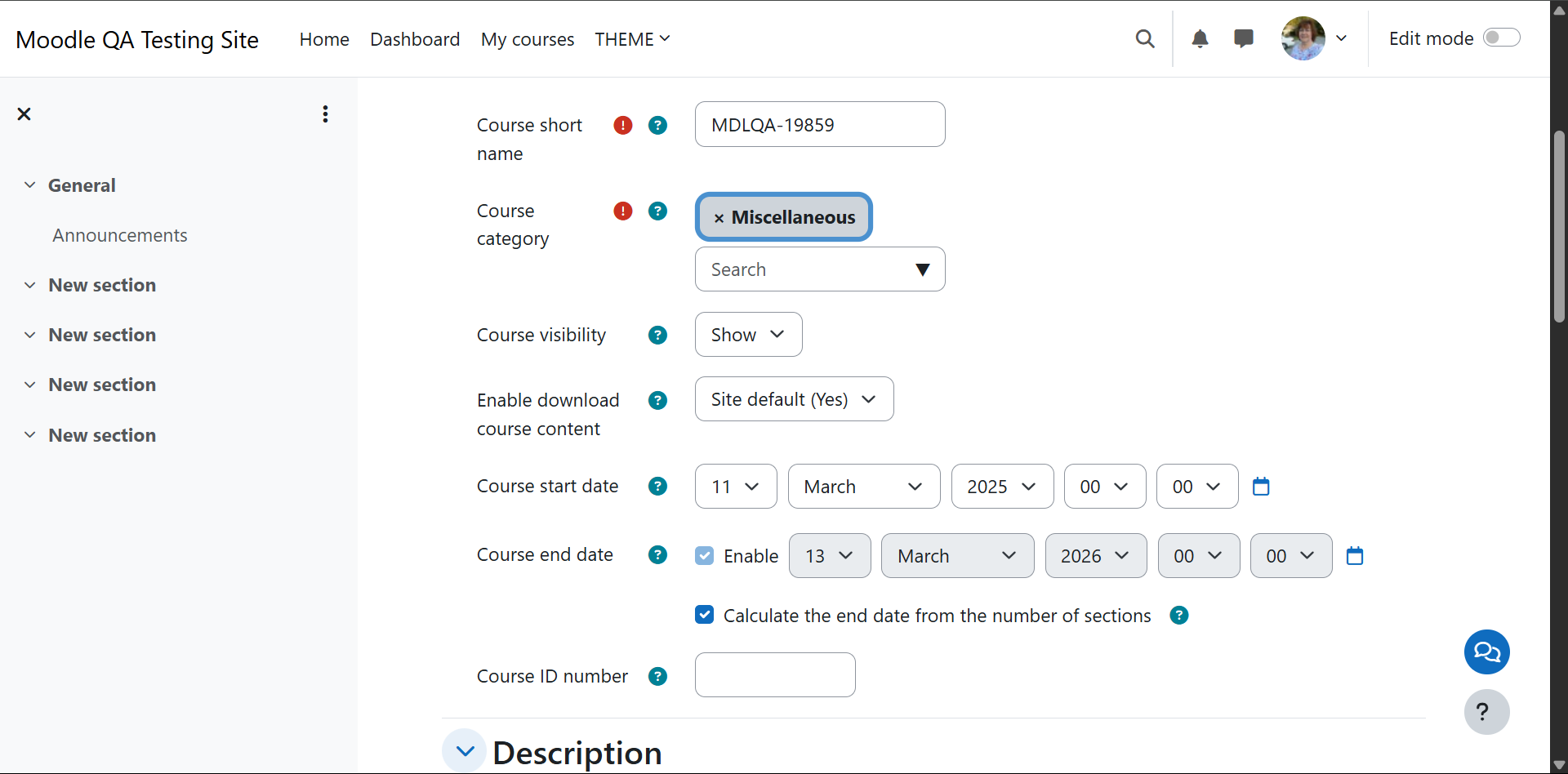Open start date year 2025 dropdown
This screenshot has height=774, width=1568.
[x=1002, y=487]
